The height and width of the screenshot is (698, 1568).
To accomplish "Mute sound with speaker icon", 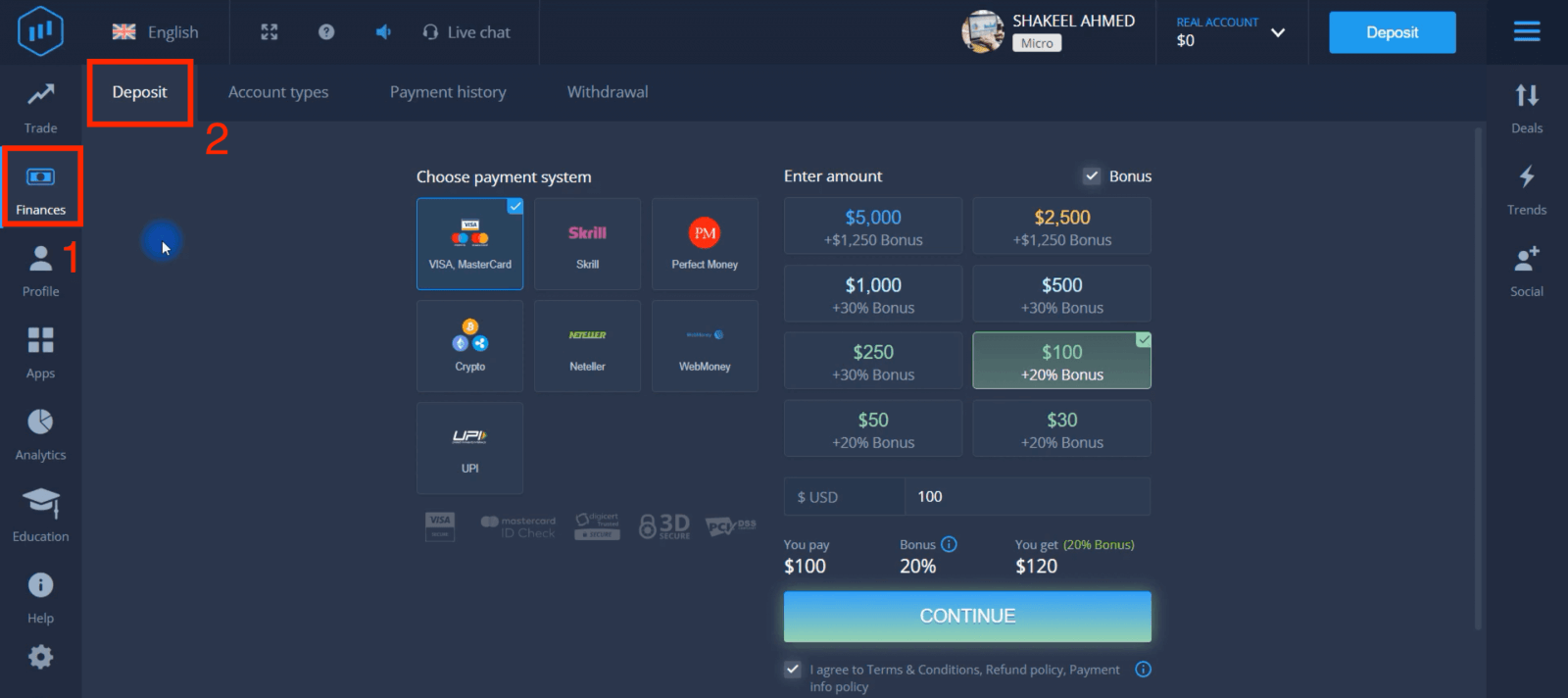I will coord(383,32).
